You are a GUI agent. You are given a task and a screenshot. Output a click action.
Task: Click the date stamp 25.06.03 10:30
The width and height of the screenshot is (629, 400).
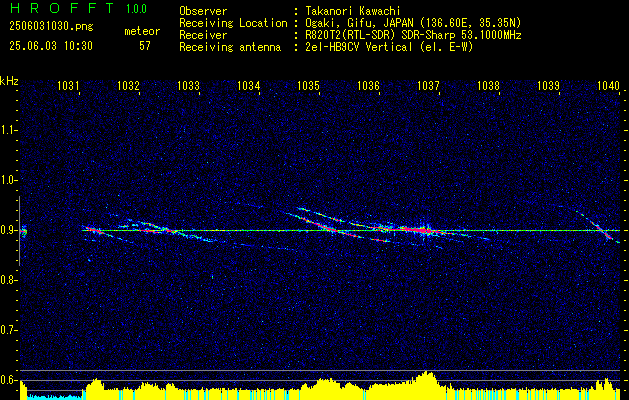click(x=51, y=46)
